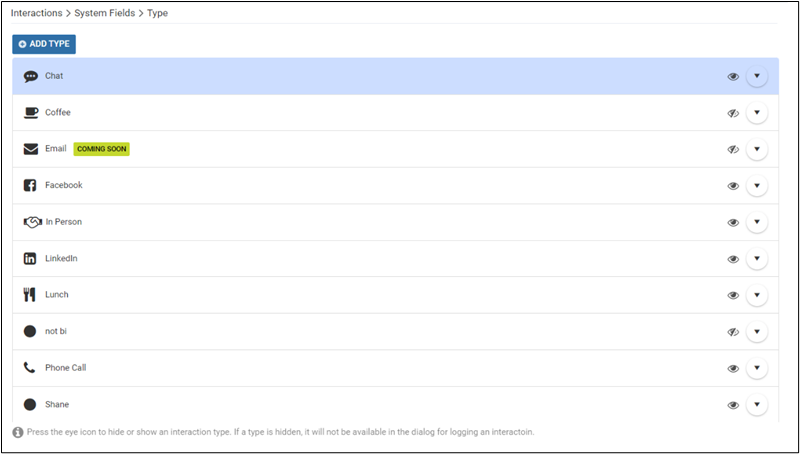This screenshot has width=800, height=454.
Task: Open the Facebook row dropdown arrow
Action: tap(757, 185)
